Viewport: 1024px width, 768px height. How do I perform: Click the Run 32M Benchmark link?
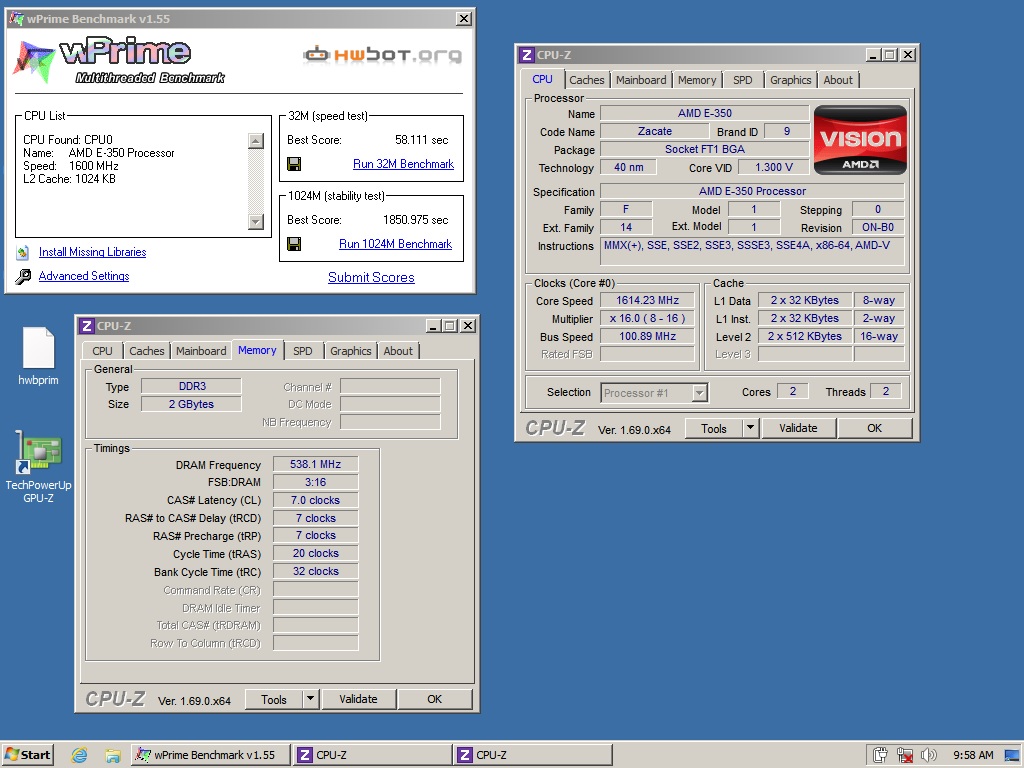[x=403, y=164]
